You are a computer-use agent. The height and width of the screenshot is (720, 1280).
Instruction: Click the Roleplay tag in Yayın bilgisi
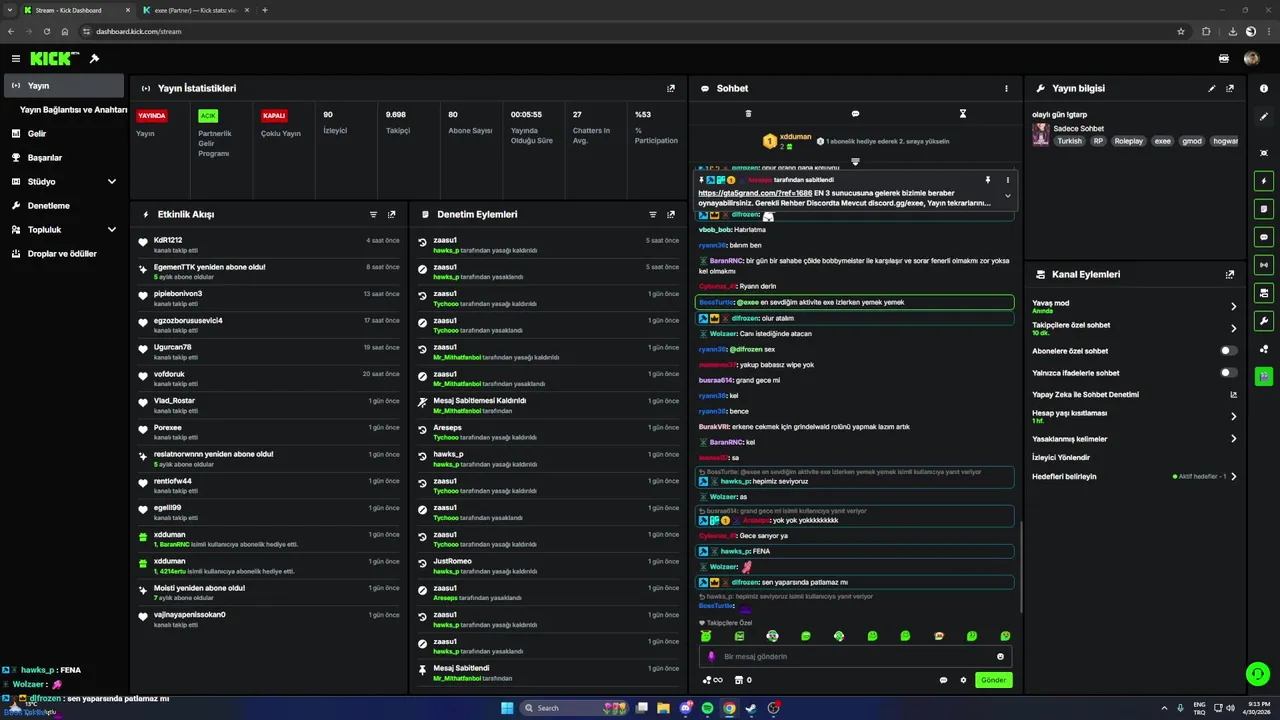coord(1128,141)
